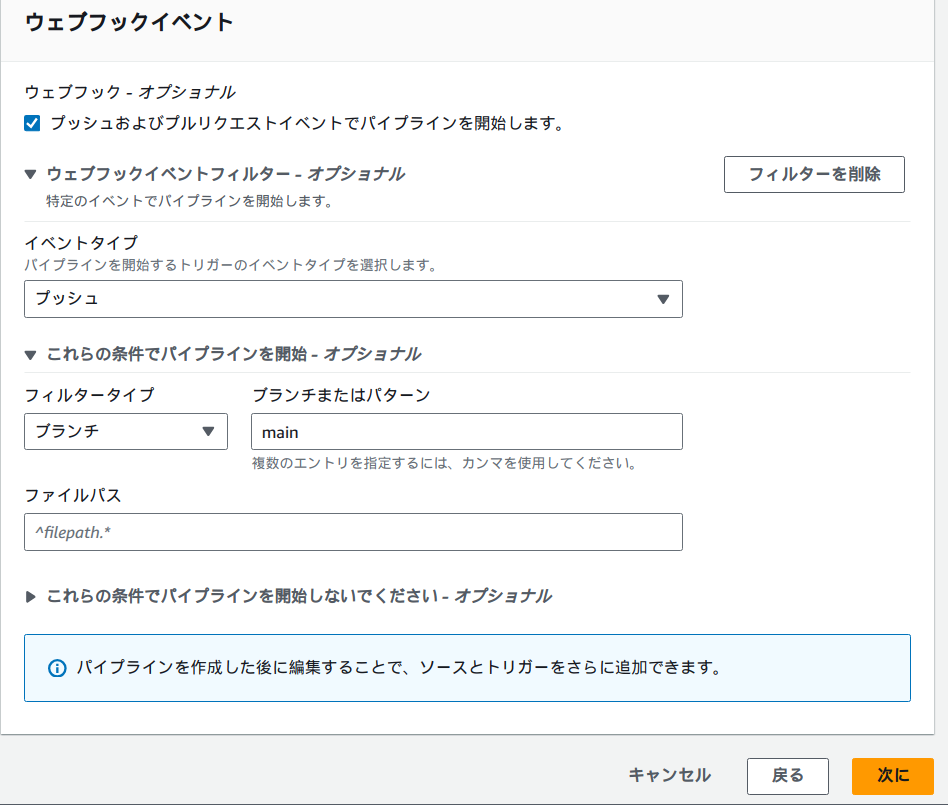
Task: Open the ブランチ filter type dropdown
Action: 126,431
